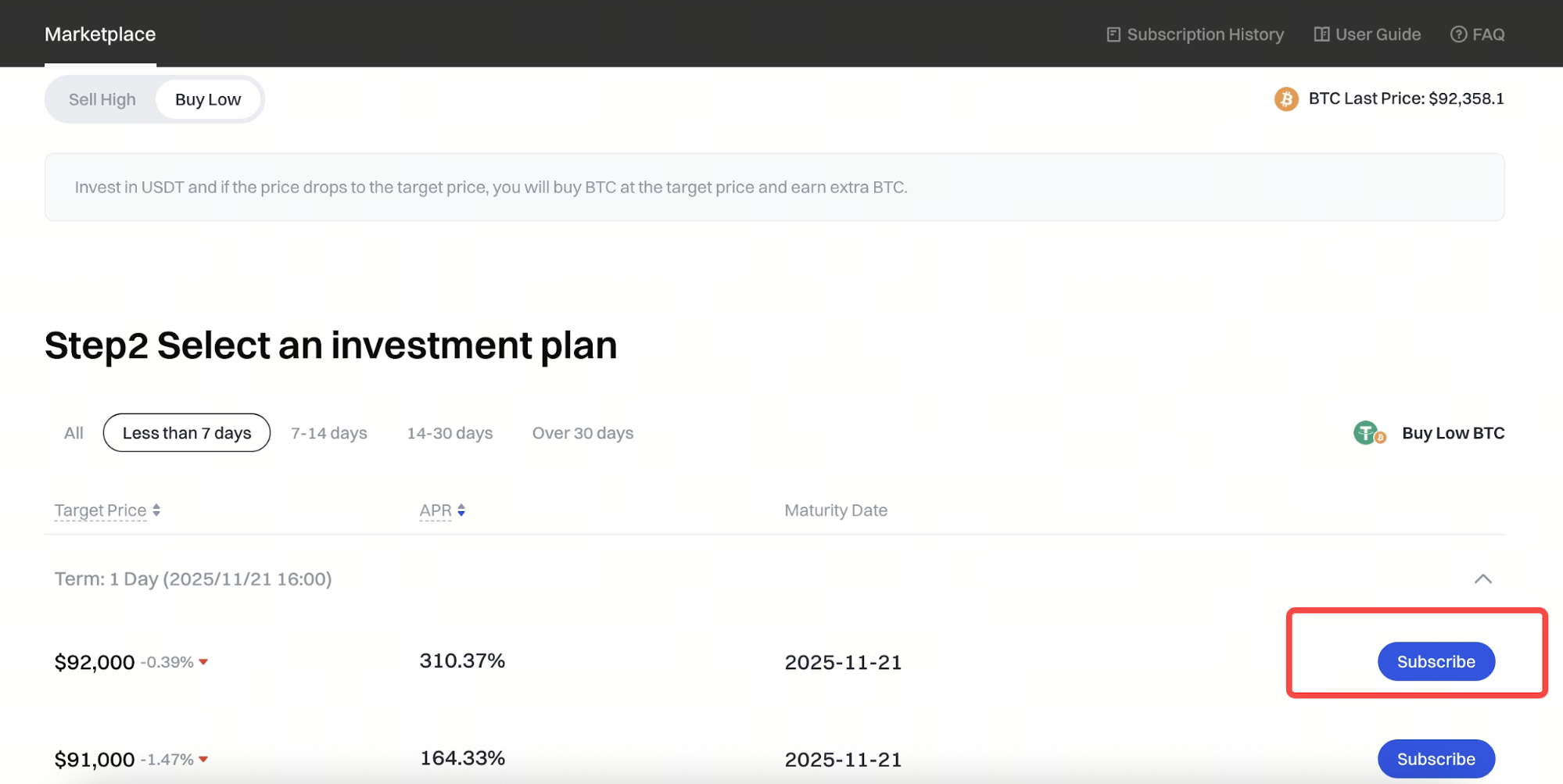Subscribe to the $91,000 target price plan

click(1436, 759)
